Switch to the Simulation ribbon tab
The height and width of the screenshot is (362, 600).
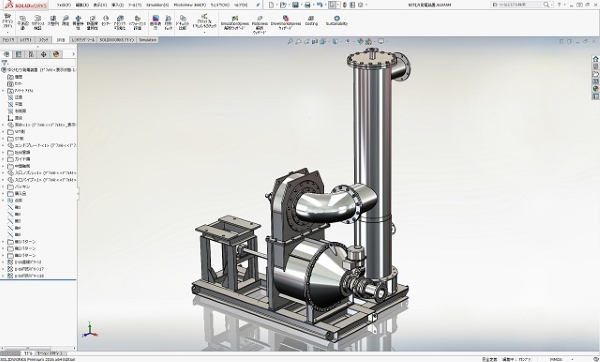[x=147, y=40]
